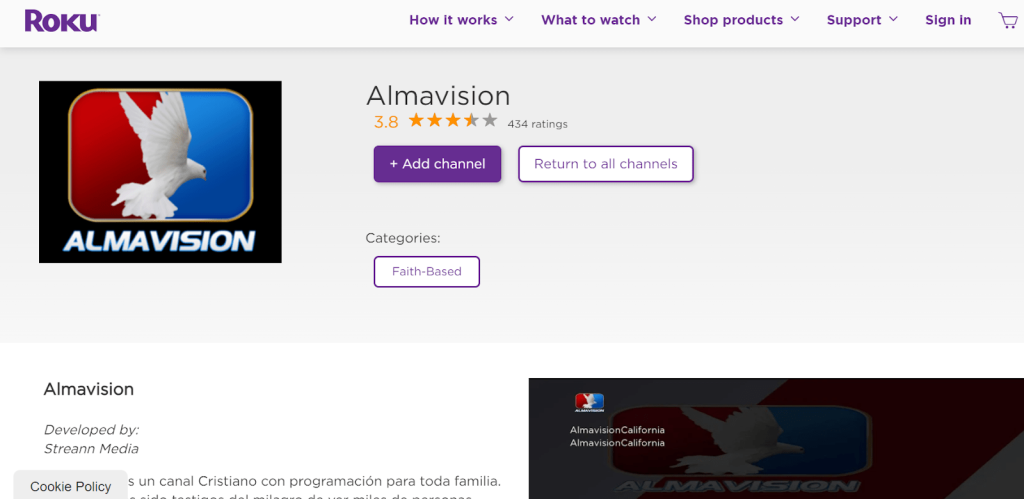1024x499 pixels.
Task: Click the + Add channel button
Action: [438, 164]
